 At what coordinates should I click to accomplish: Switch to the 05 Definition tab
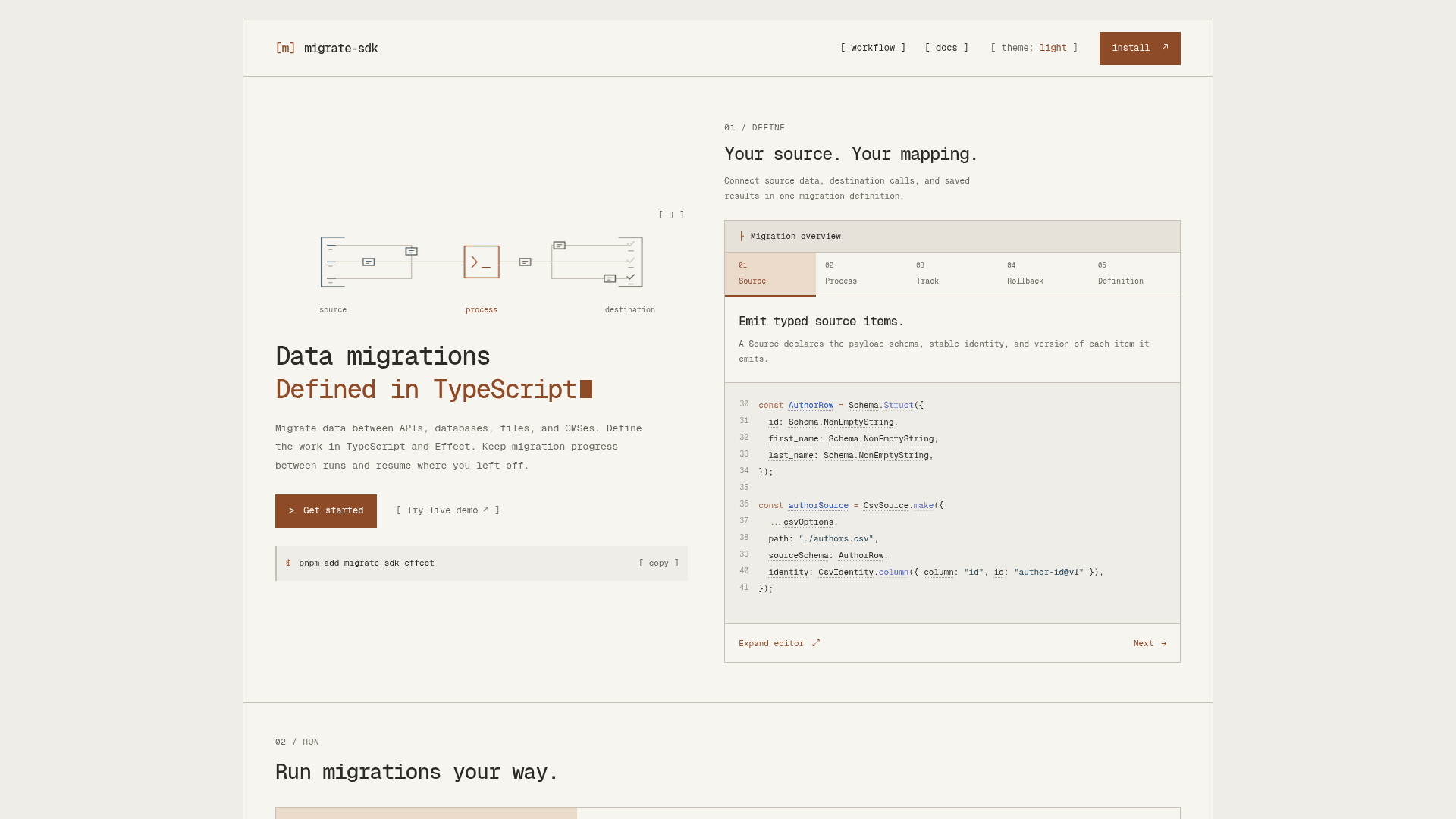(x=1134, y=274)
